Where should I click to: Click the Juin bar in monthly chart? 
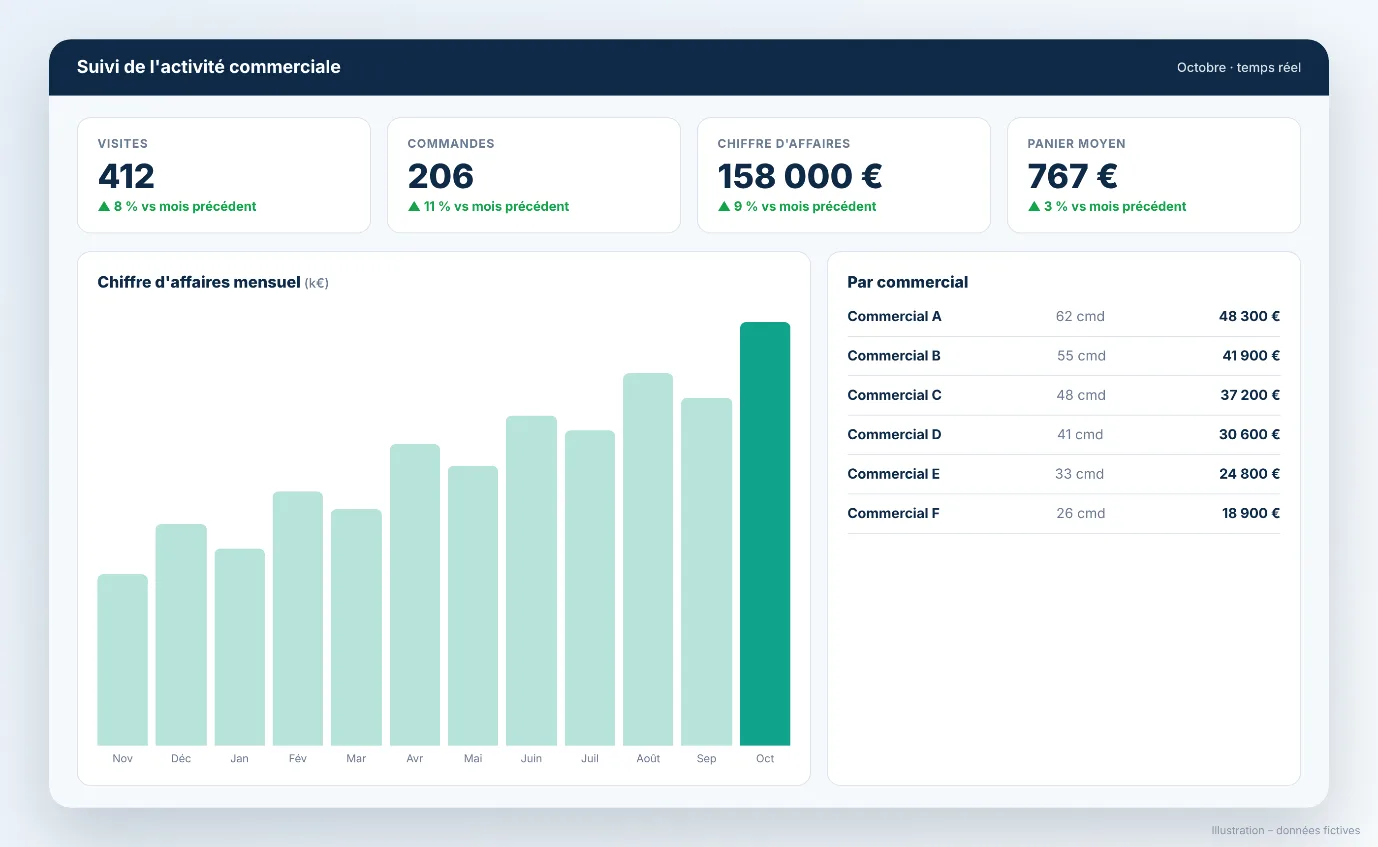coord(531,581)
